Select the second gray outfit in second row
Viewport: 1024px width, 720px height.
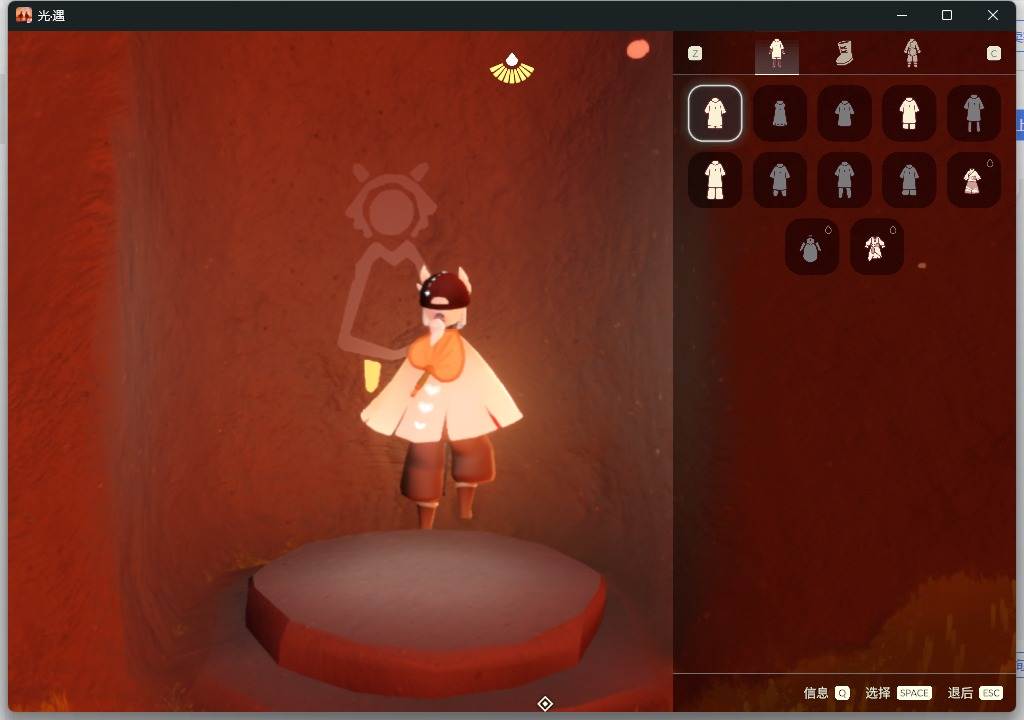[x=844, y=180]
